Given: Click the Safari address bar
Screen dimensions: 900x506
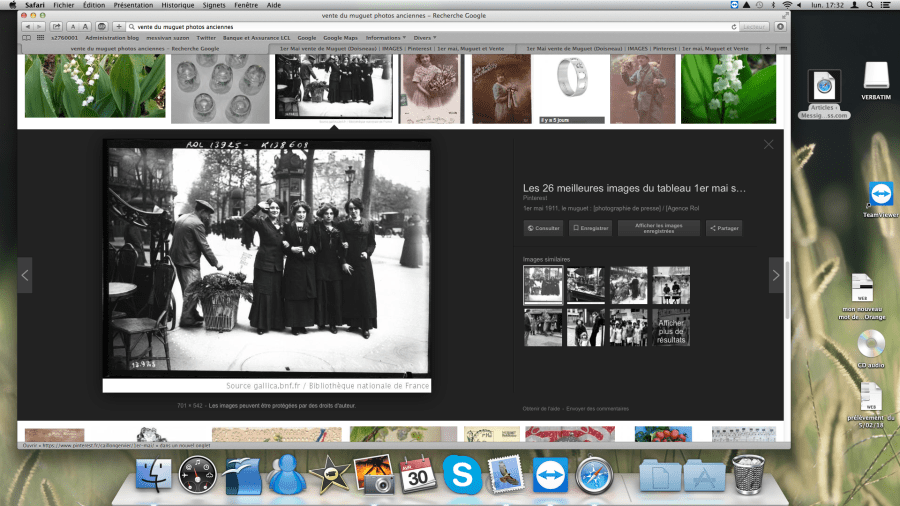Looking at the screenshot, I should pos(430,26).
